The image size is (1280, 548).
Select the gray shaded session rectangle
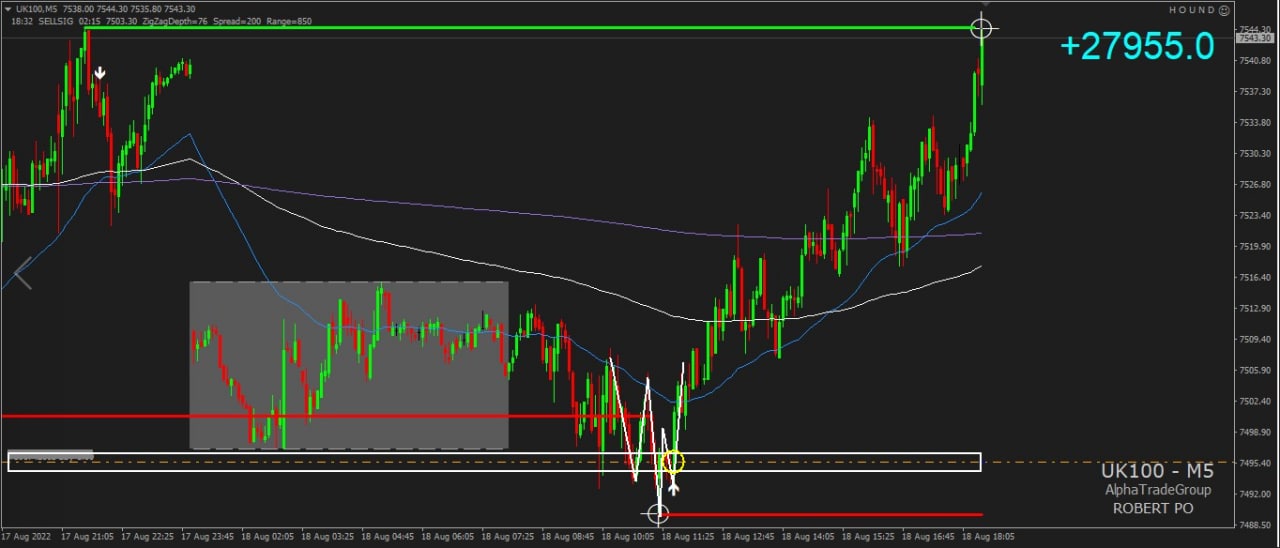pos(349,365)
